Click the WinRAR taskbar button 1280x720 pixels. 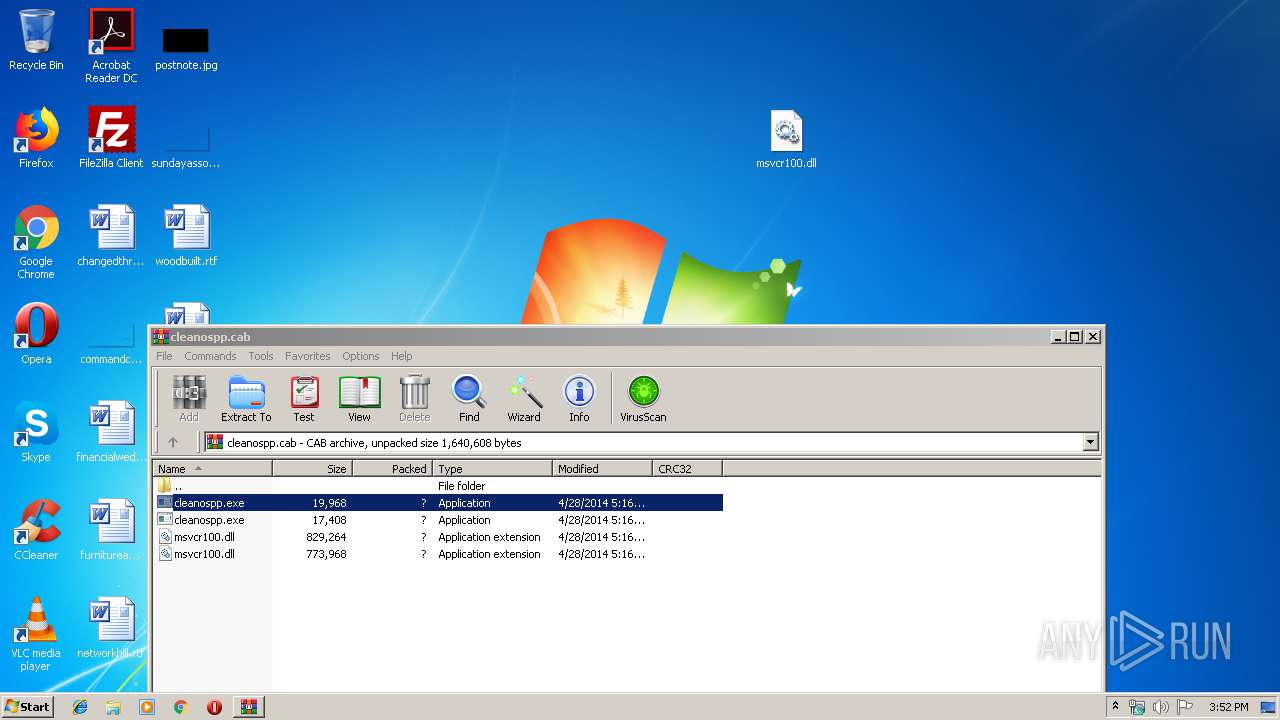[248, 707]
